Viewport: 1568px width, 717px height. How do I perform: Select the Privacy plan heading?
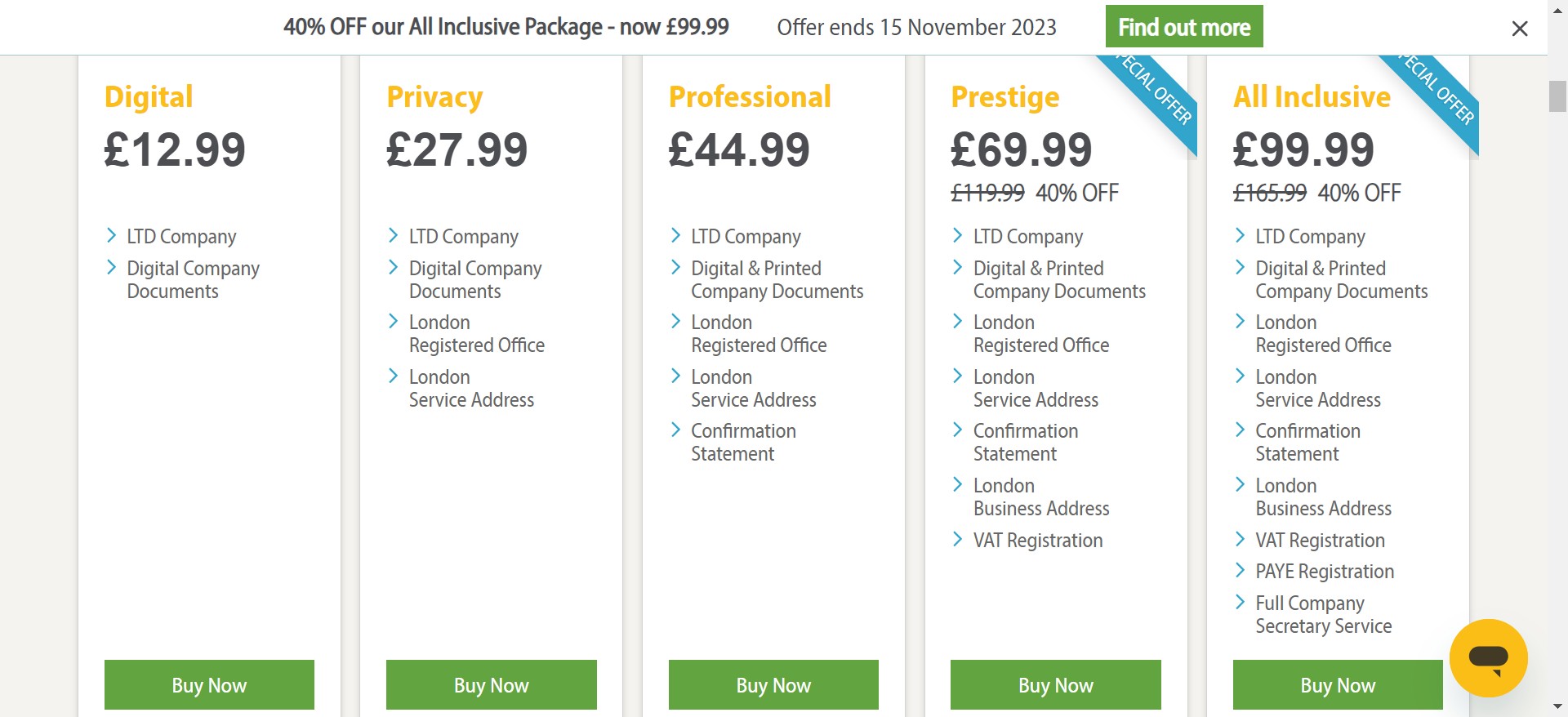pos(434,97)
